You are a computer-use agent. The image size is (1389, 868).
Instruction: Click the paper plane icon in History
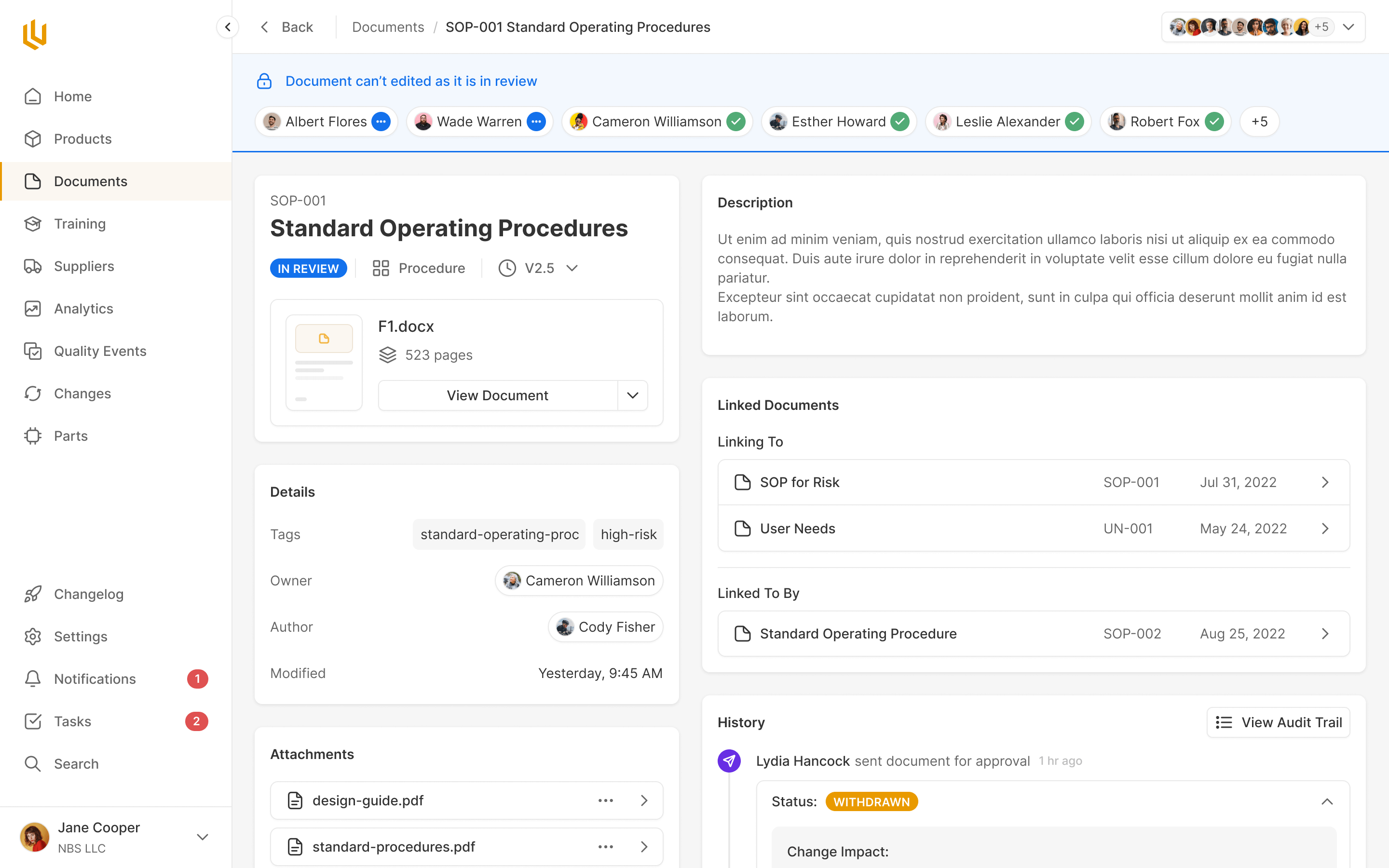point(729,760)
